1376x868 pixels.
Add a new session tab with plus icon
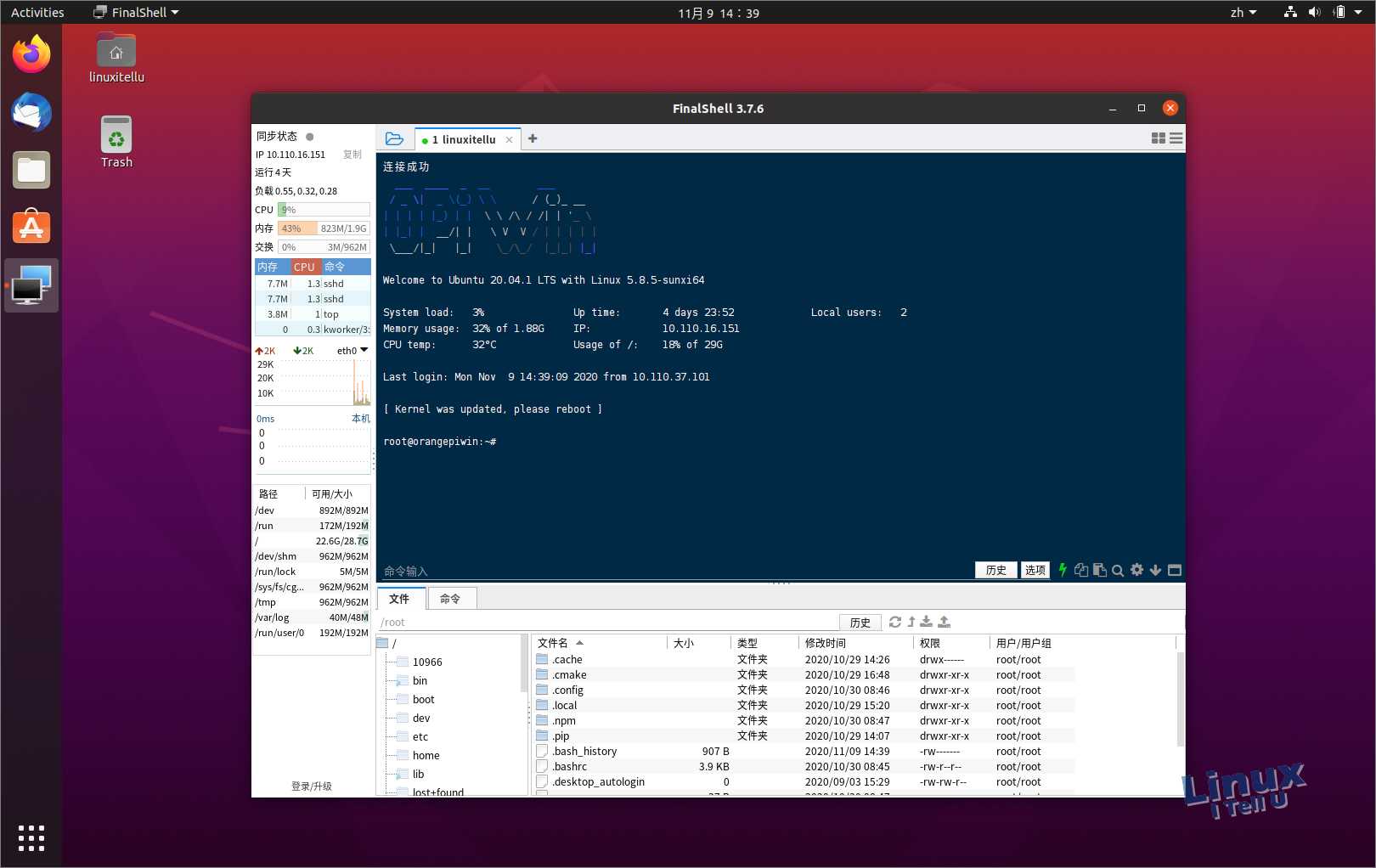(533, 138)
